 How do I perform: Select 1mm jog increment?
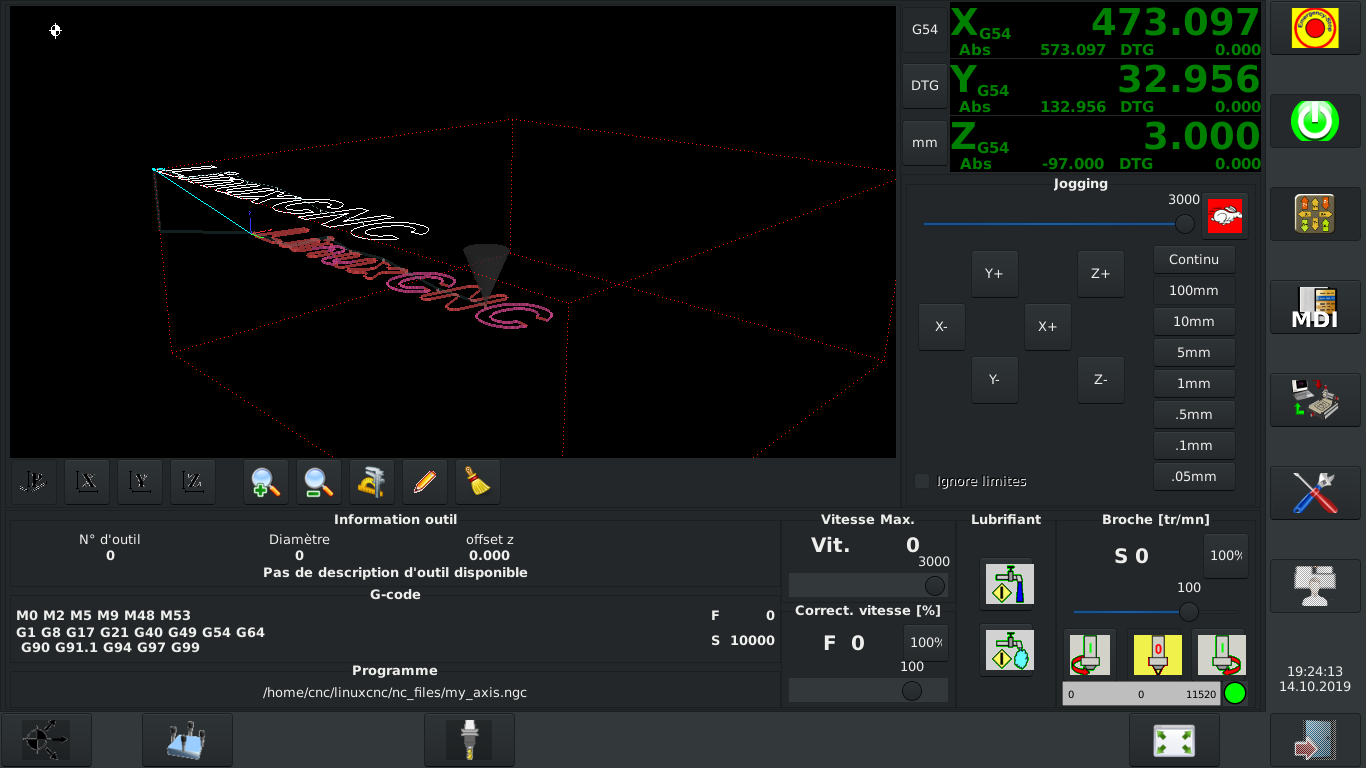pyautogui.click(x=1194, y=383)
